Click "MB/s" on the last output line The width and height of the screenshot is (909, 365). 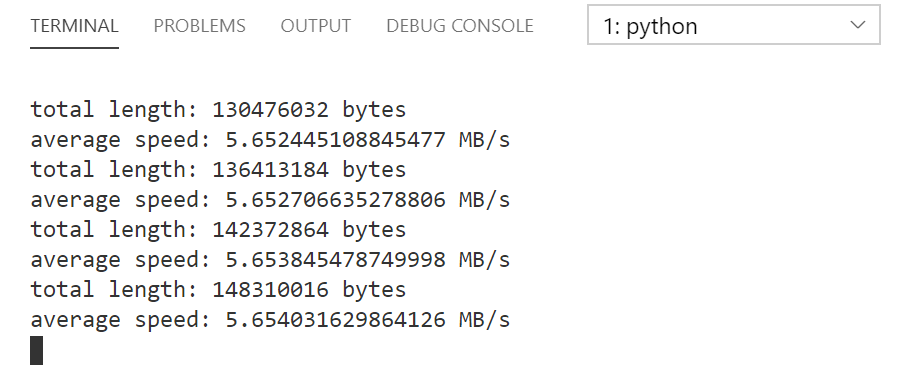coord(485,320)
